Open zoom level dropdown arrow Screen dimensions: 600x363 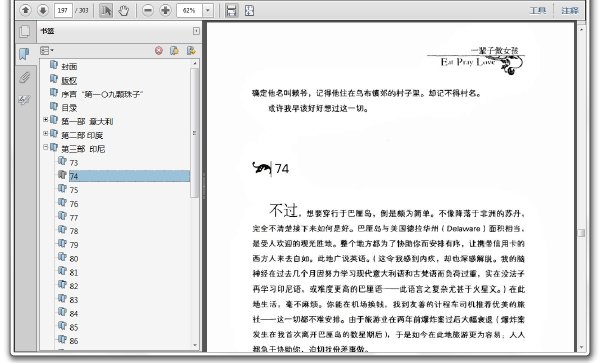tap(208, 10)
